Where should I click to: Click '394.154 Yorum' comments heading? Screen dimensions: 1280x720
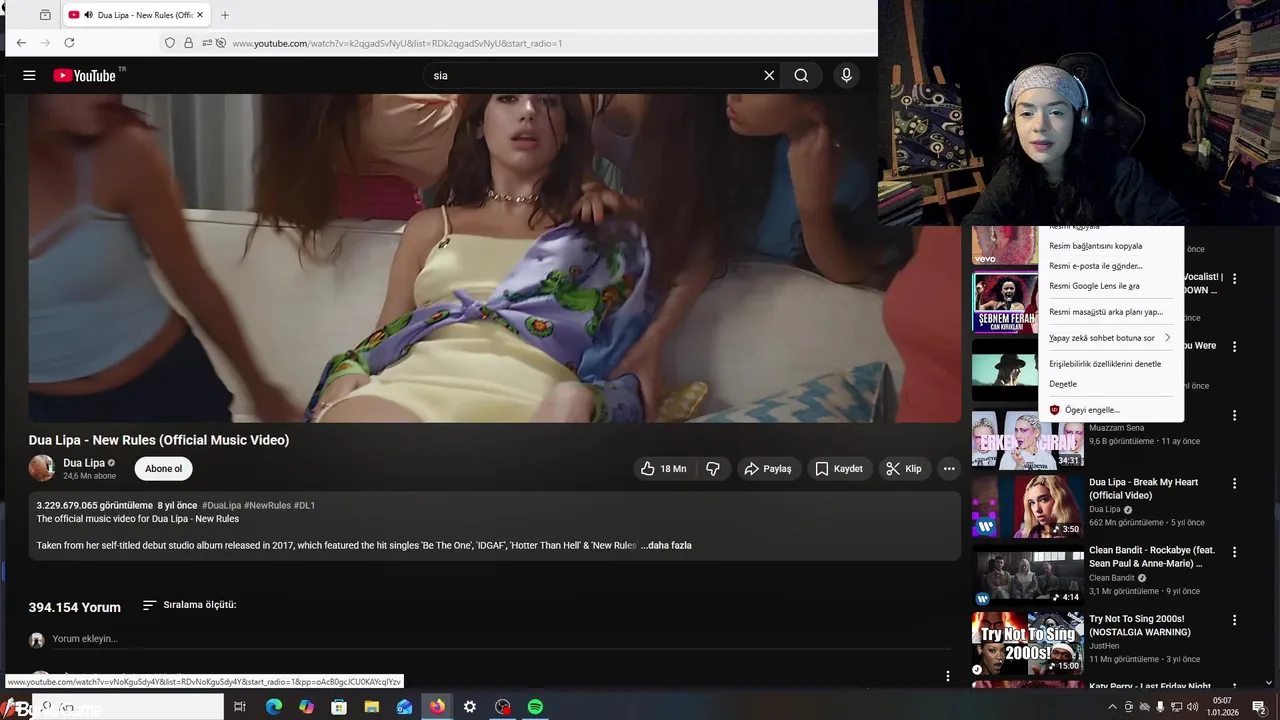74,607
